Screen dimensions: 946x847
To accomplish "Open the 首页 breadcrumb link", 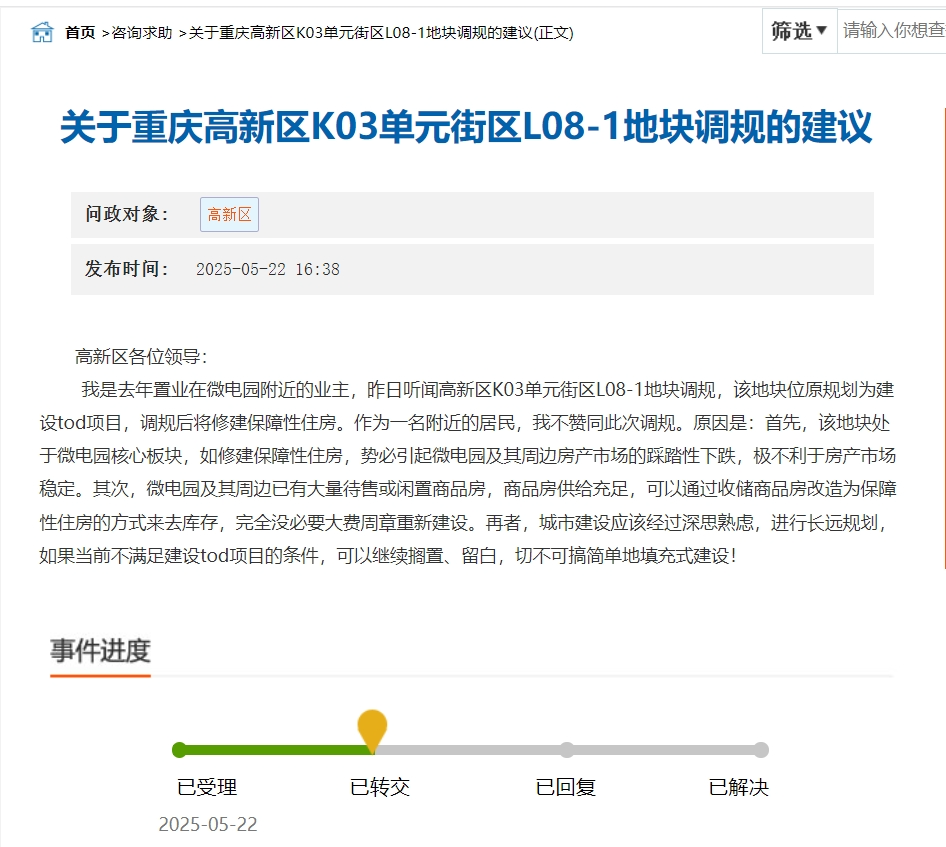I will point(80,33).
